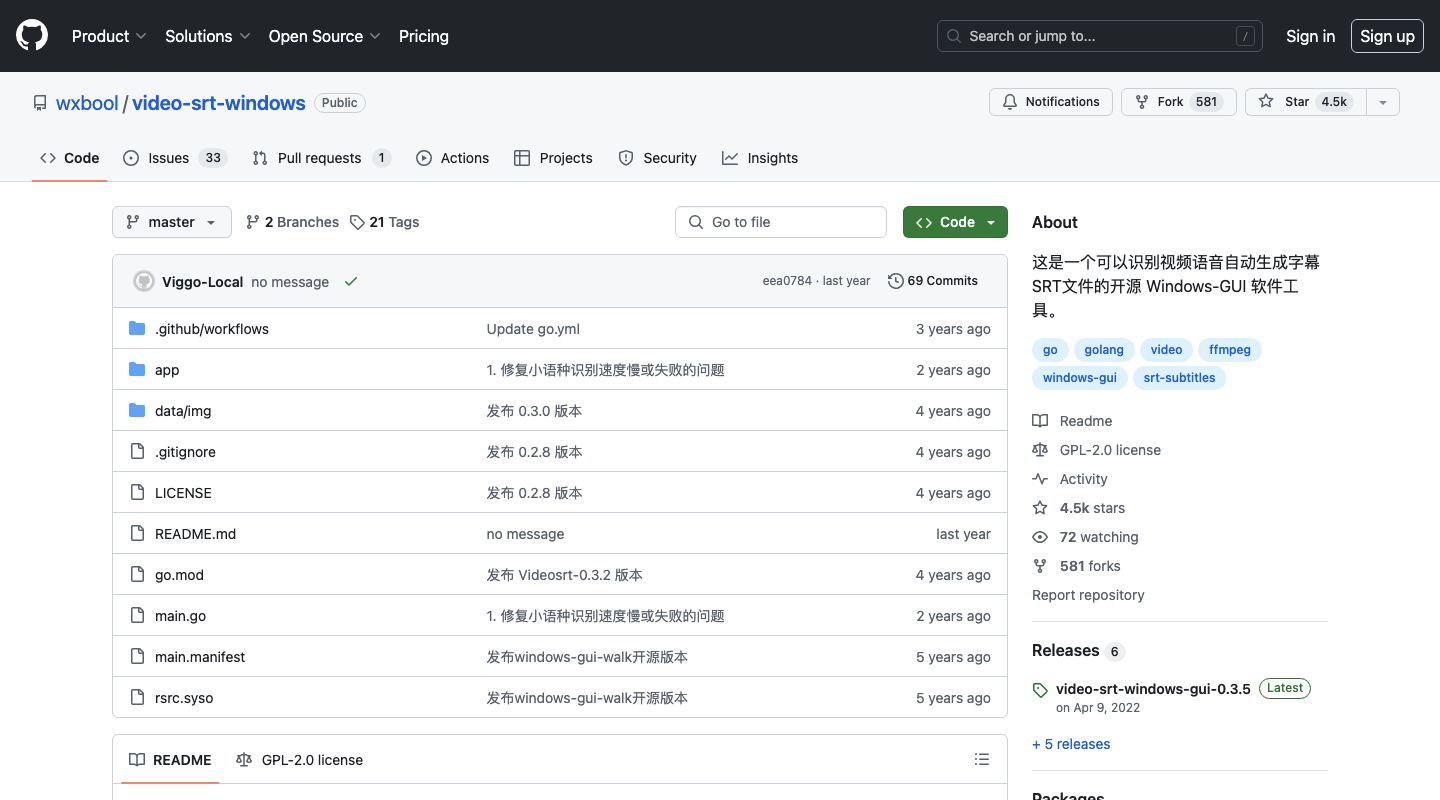
Task: Star the repository
Action: [x=1305, y=102]
